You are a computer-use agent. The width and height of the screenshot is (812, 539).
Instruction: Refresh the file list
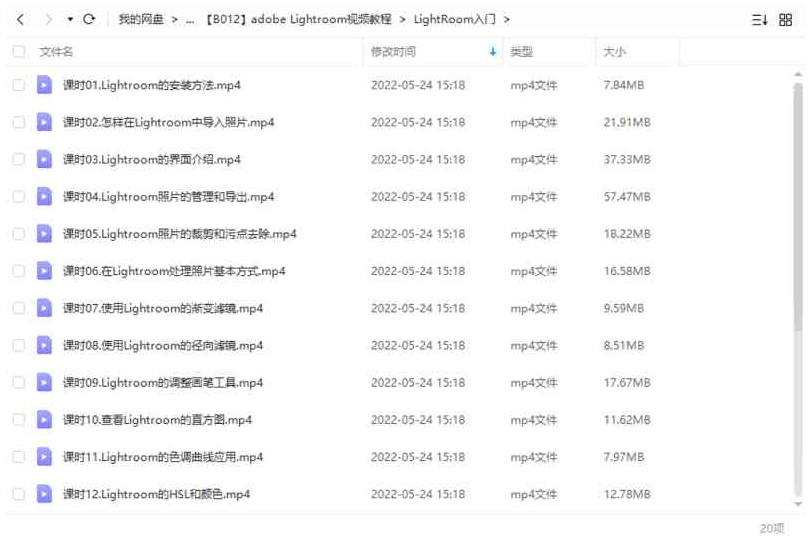point(89,19)
